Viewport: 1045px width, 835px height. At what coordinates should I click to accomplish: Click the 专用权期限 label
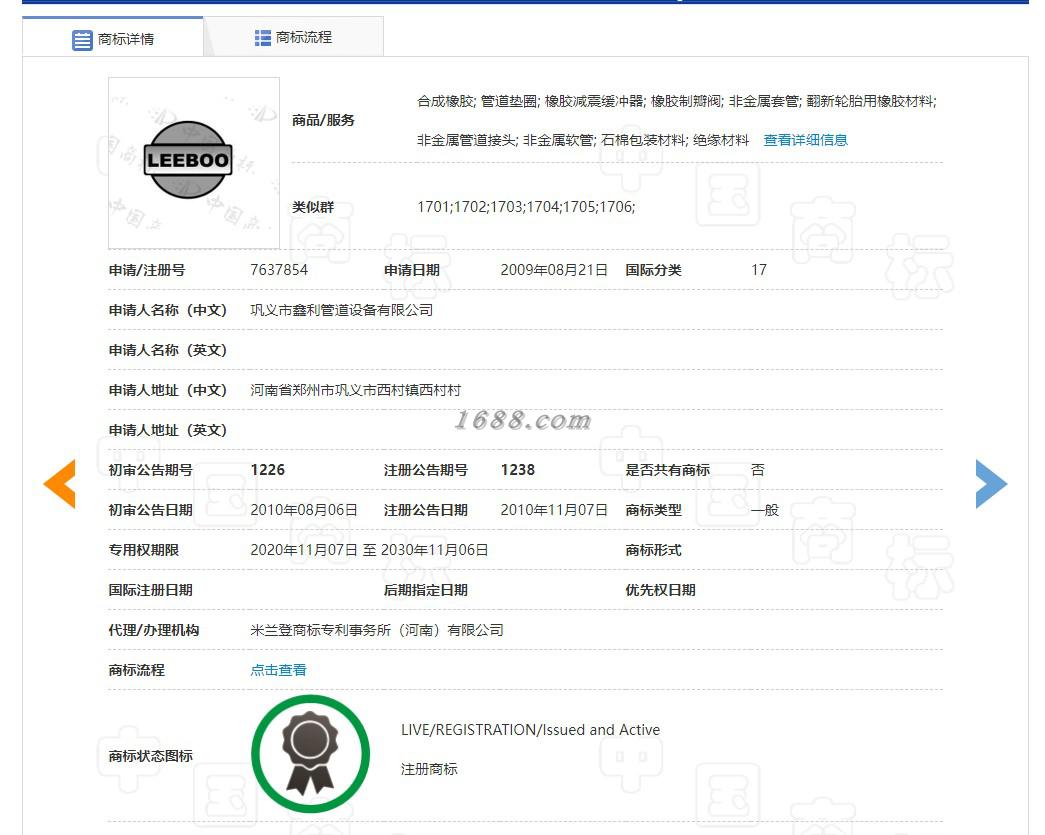[x=144, y=550]
